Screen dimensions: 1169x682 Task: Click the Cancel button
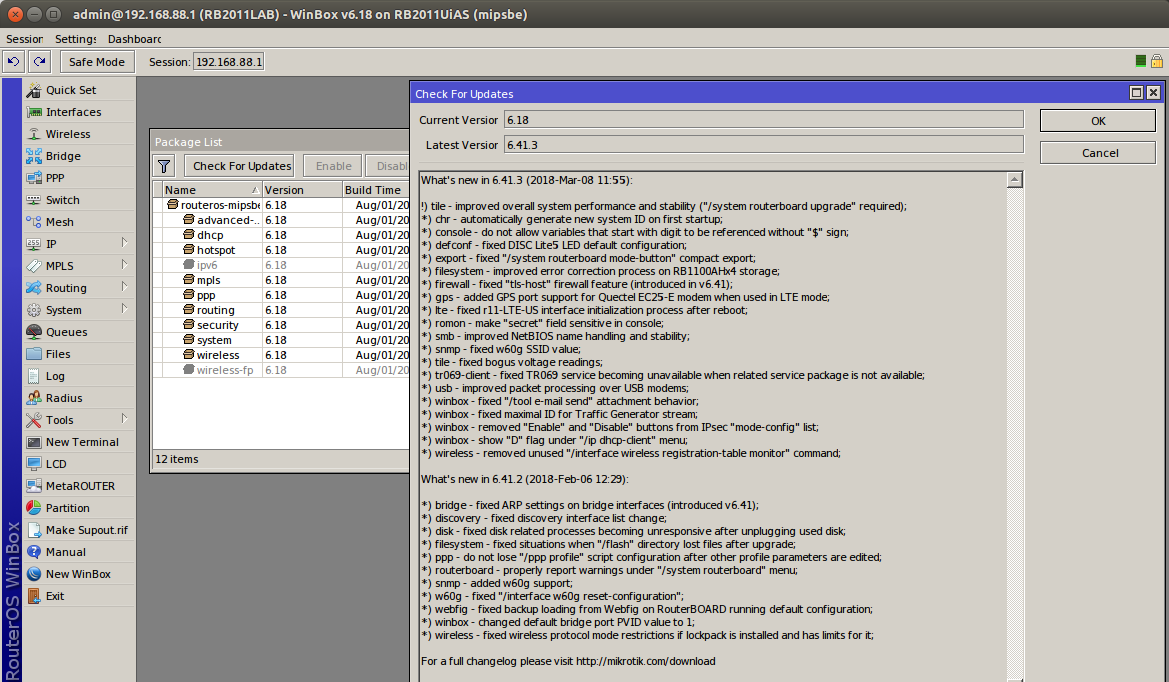point(1099,153)
